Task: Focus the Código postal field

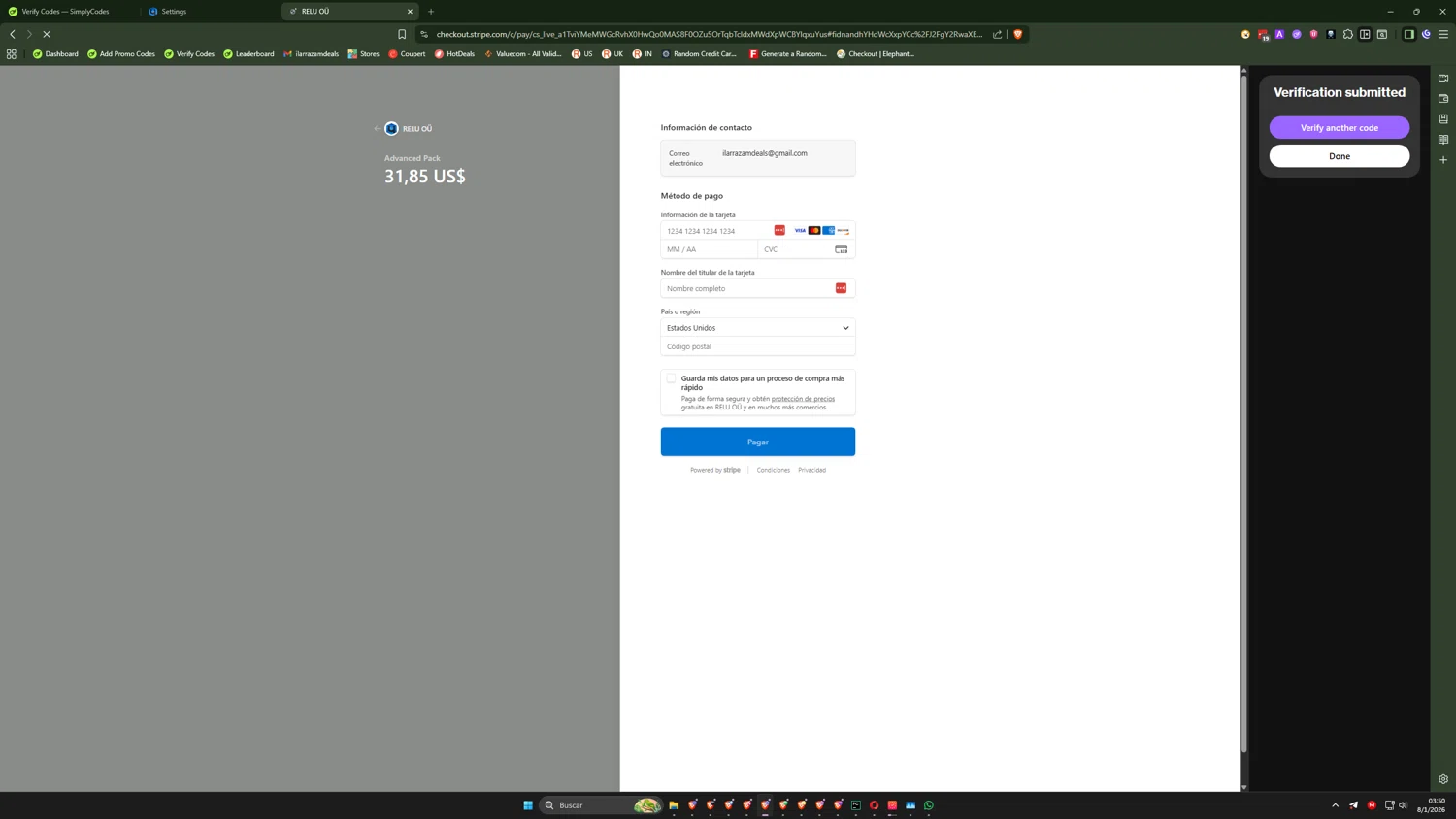Action: [x=758, y=346]
